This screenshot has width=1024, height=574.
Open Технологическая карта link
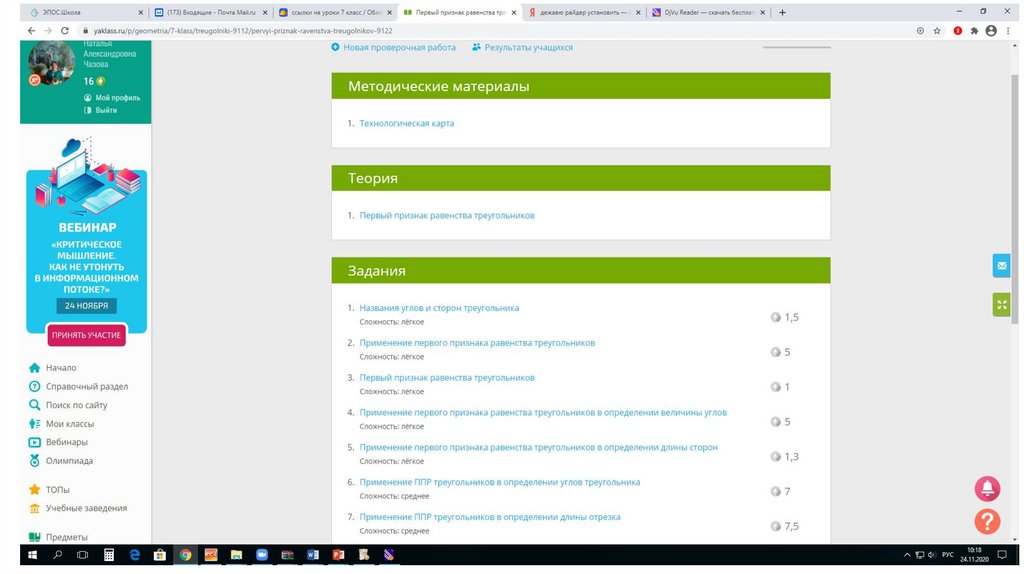pyautogui.click(x=406, y=123)
